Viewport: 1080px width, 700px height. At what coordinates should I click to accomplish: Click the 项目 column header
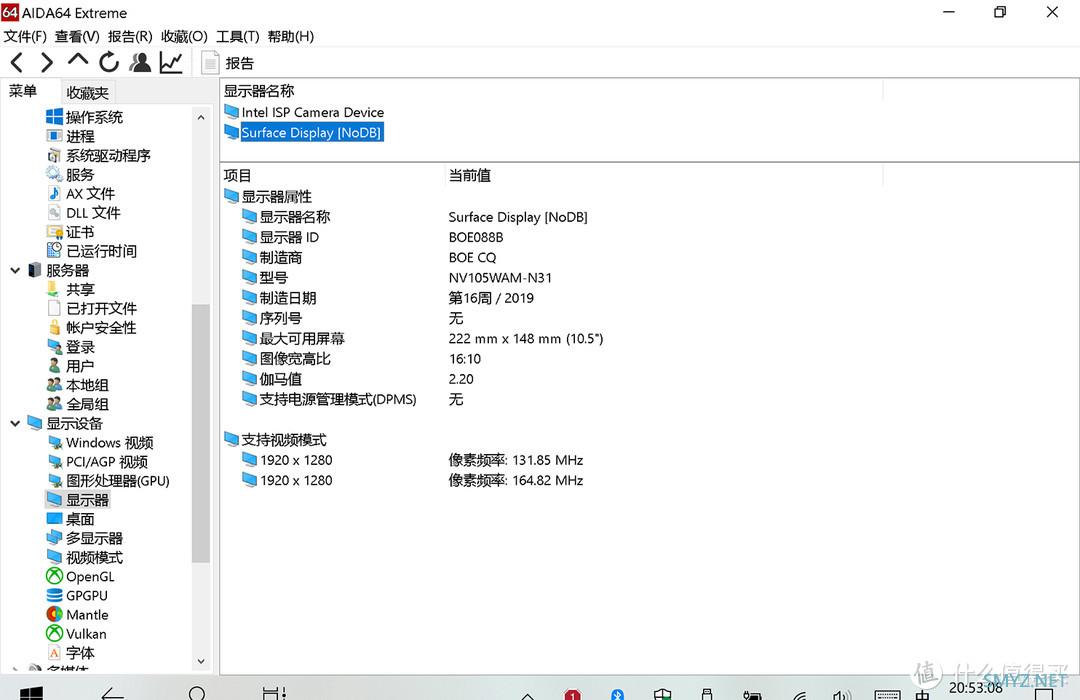[x=238, y=176]
